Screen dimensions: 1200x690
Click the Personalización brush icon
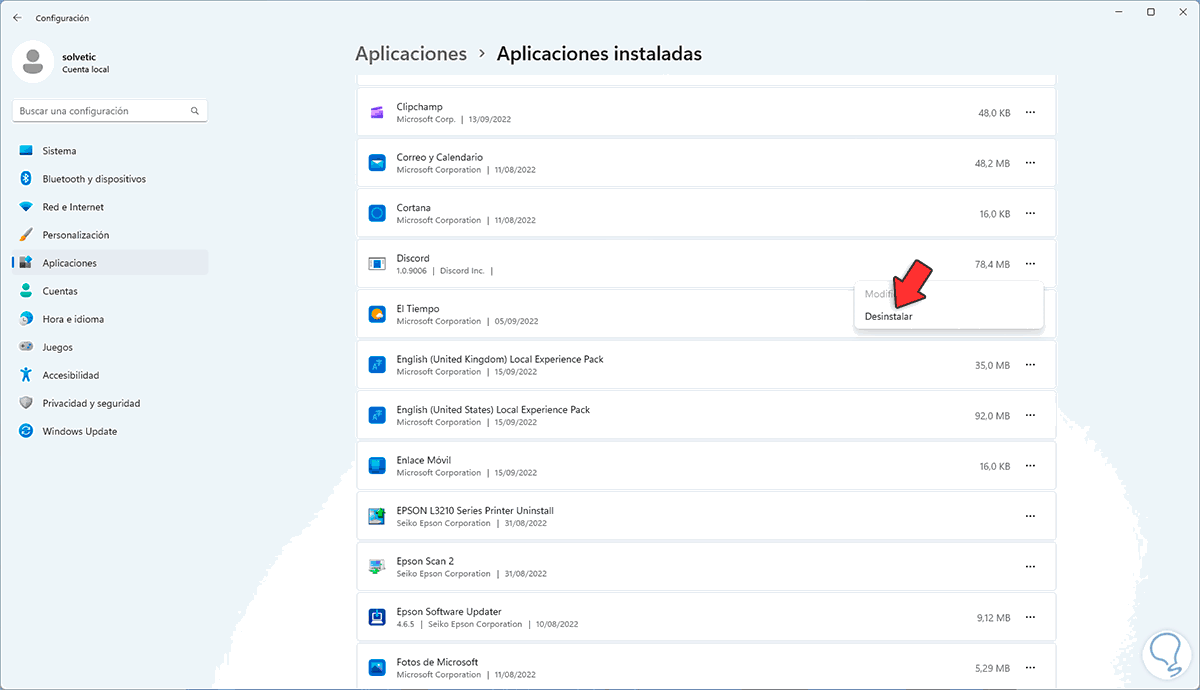click(x=26, y=235)
